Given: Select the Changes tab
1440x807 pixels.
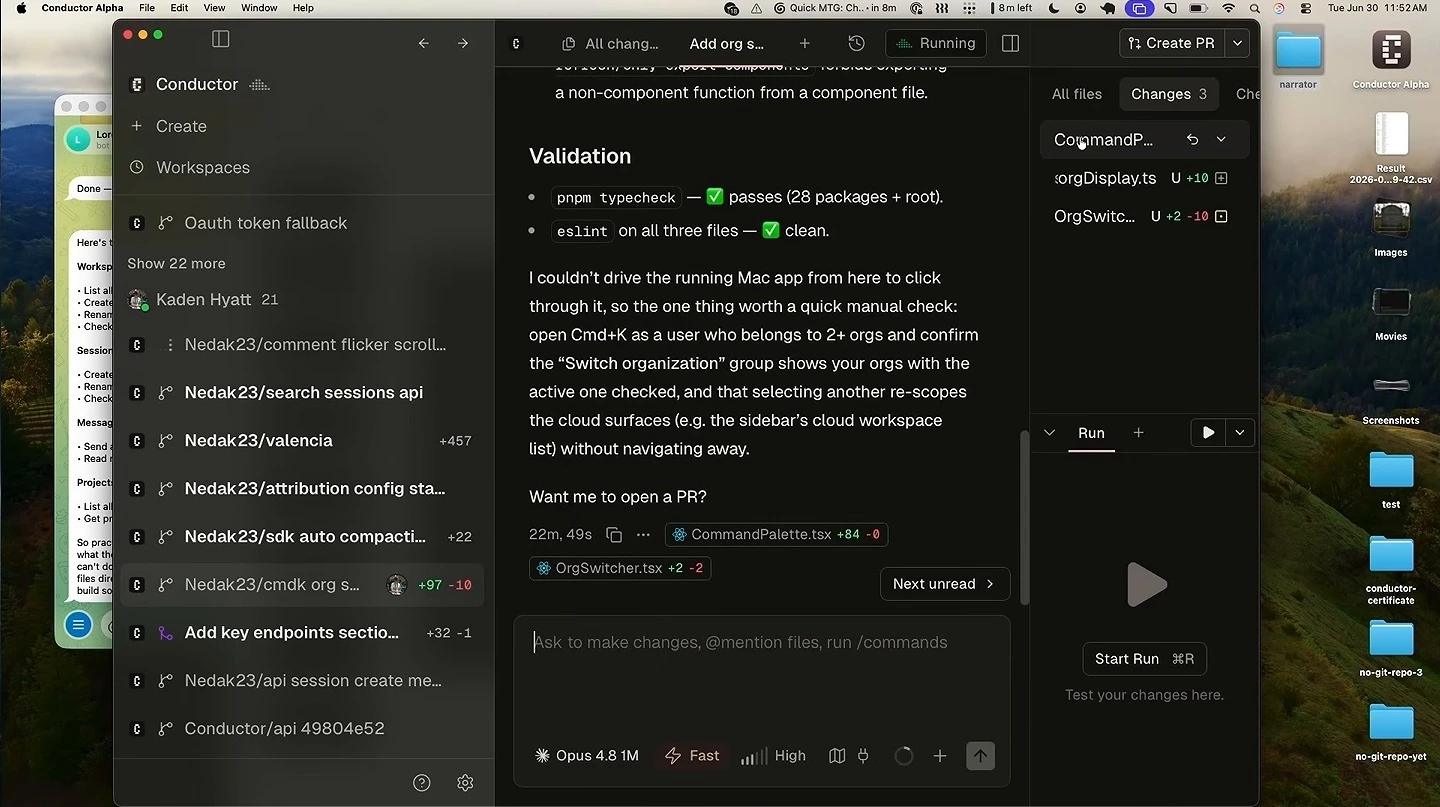Looking at the screenshot, I should coord(1169,94).
